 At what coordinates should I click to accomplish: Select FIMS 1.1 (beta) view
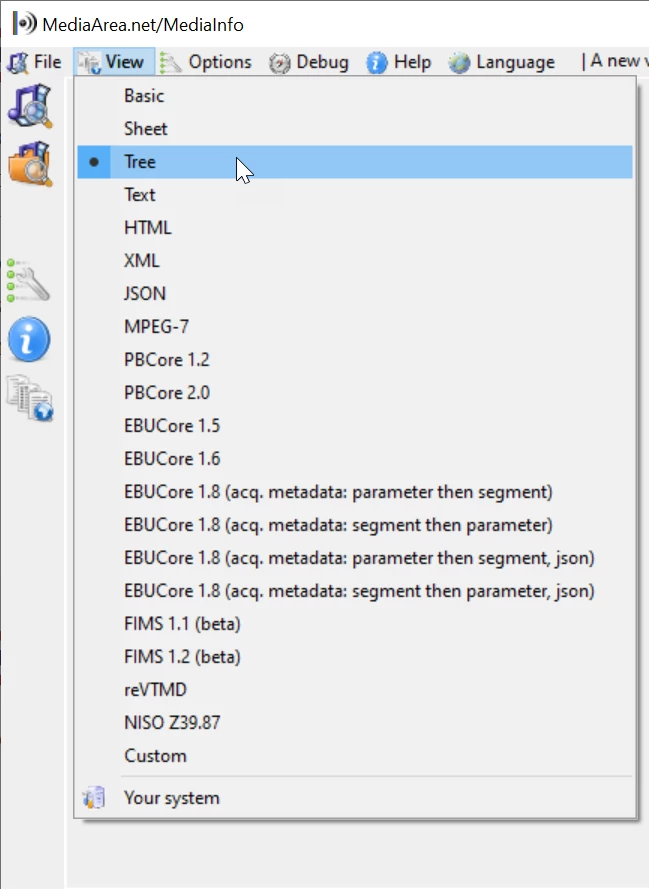tap(355, 624)
